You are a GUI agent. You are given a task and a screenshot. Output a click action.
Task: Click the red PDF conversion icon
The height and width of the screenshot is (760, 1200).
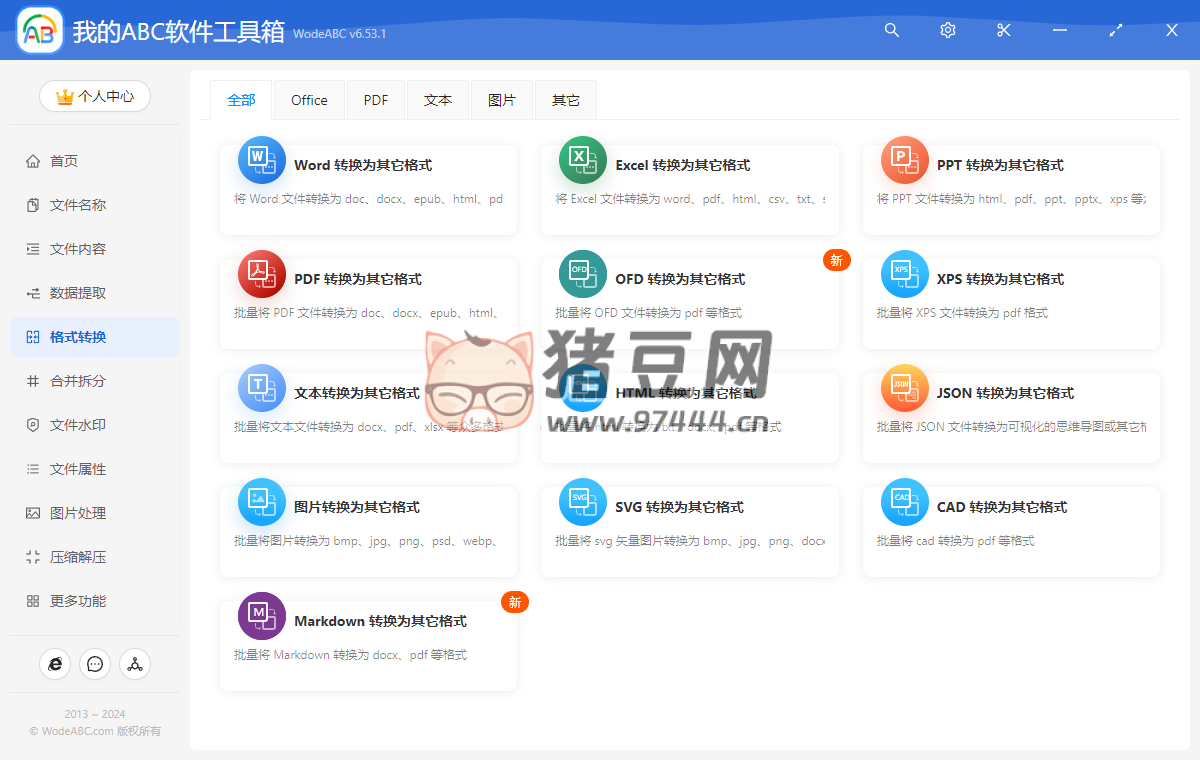pyautogui.click(x=262, y=274)
